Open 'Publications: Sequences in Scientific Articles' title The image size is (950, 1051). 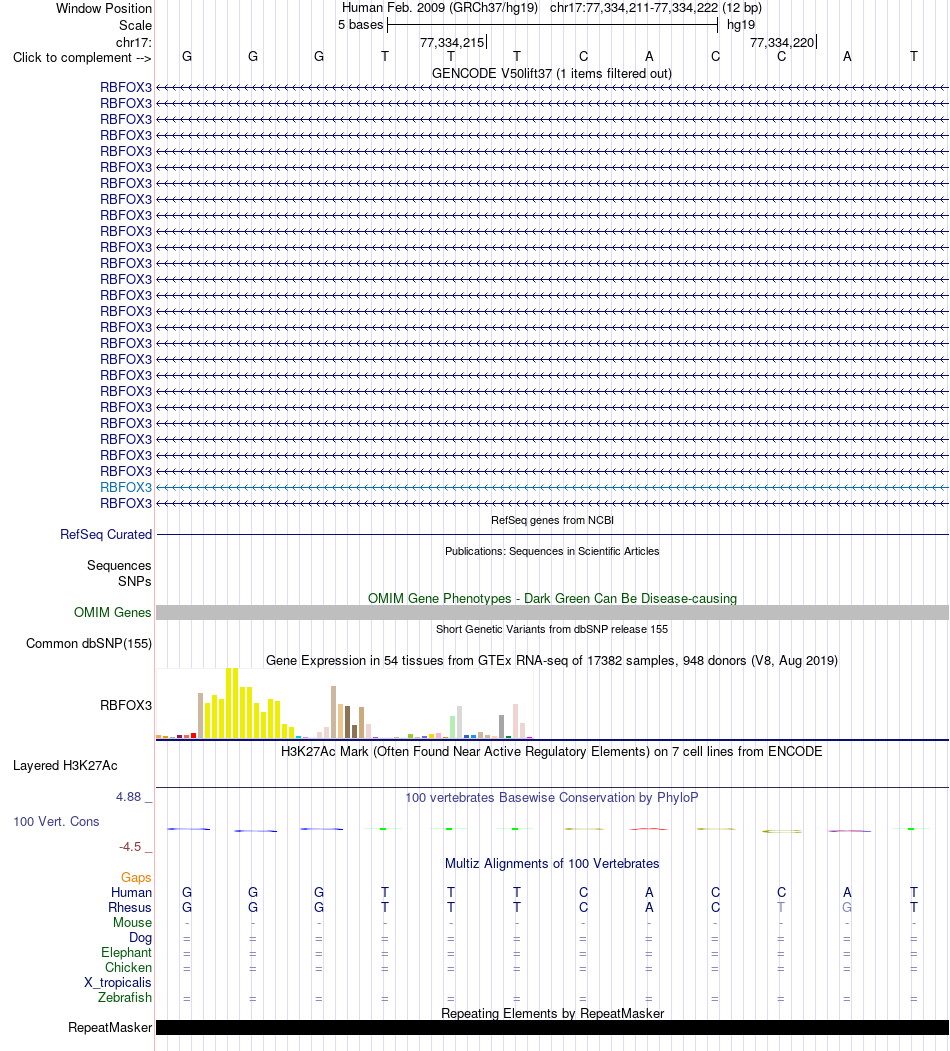pos(552,551)
